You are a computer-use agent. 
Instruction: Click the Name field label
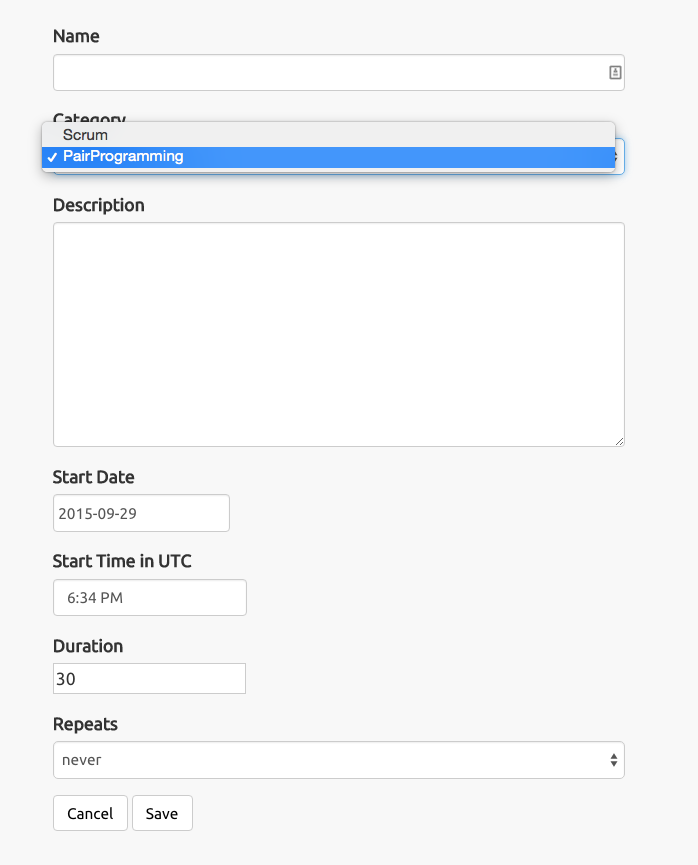coord(76,36)
